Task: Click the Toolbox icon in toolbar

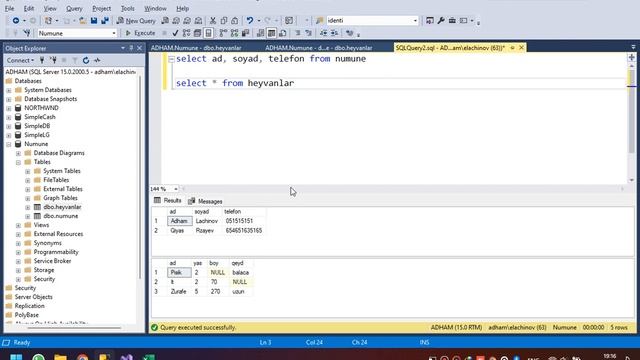Action: click(452, 20)
